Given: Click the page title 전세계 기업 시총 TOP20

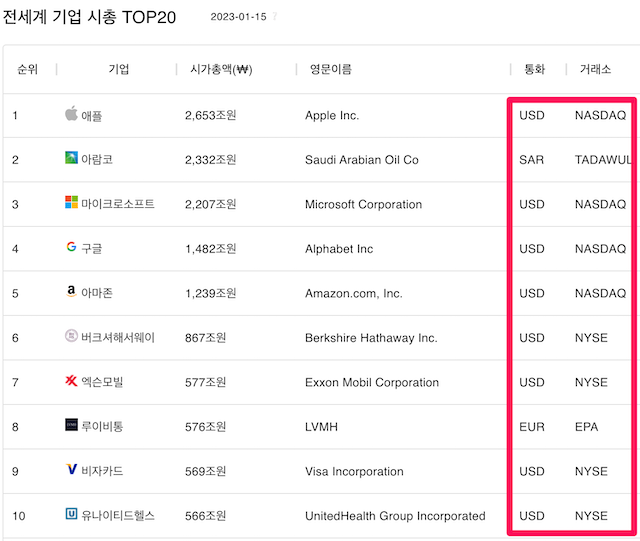Looking at the screenshot, I should pos(89,17).
